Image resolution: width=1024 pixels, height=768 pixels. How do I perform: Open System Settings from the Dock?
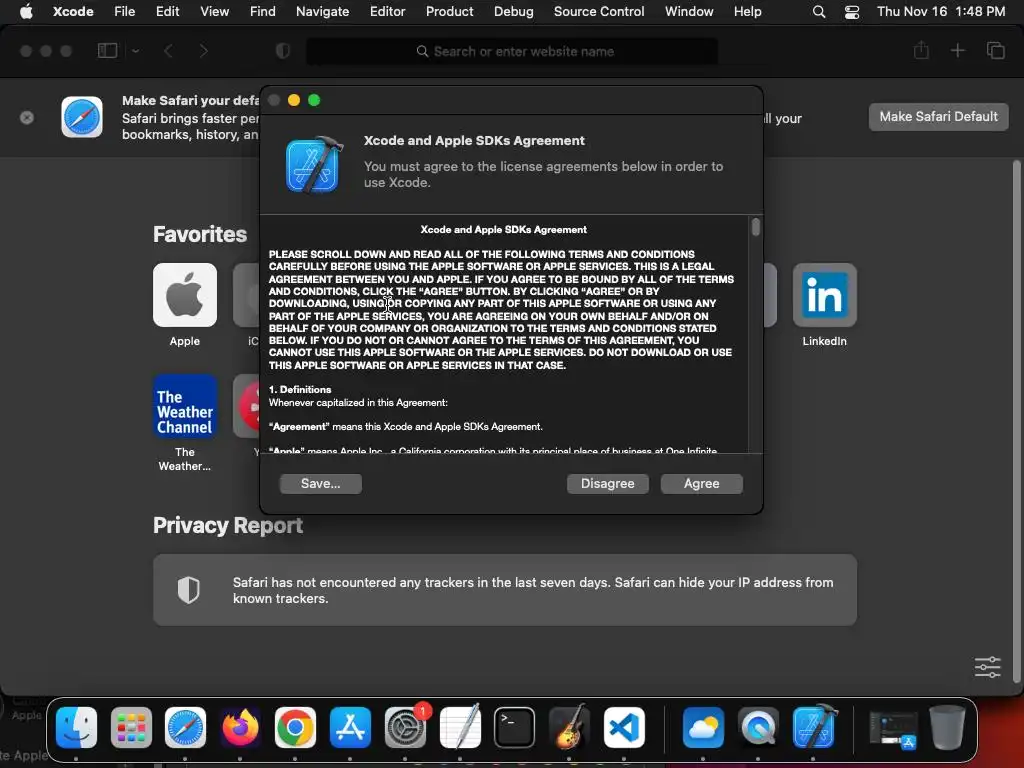click(405, 727)
